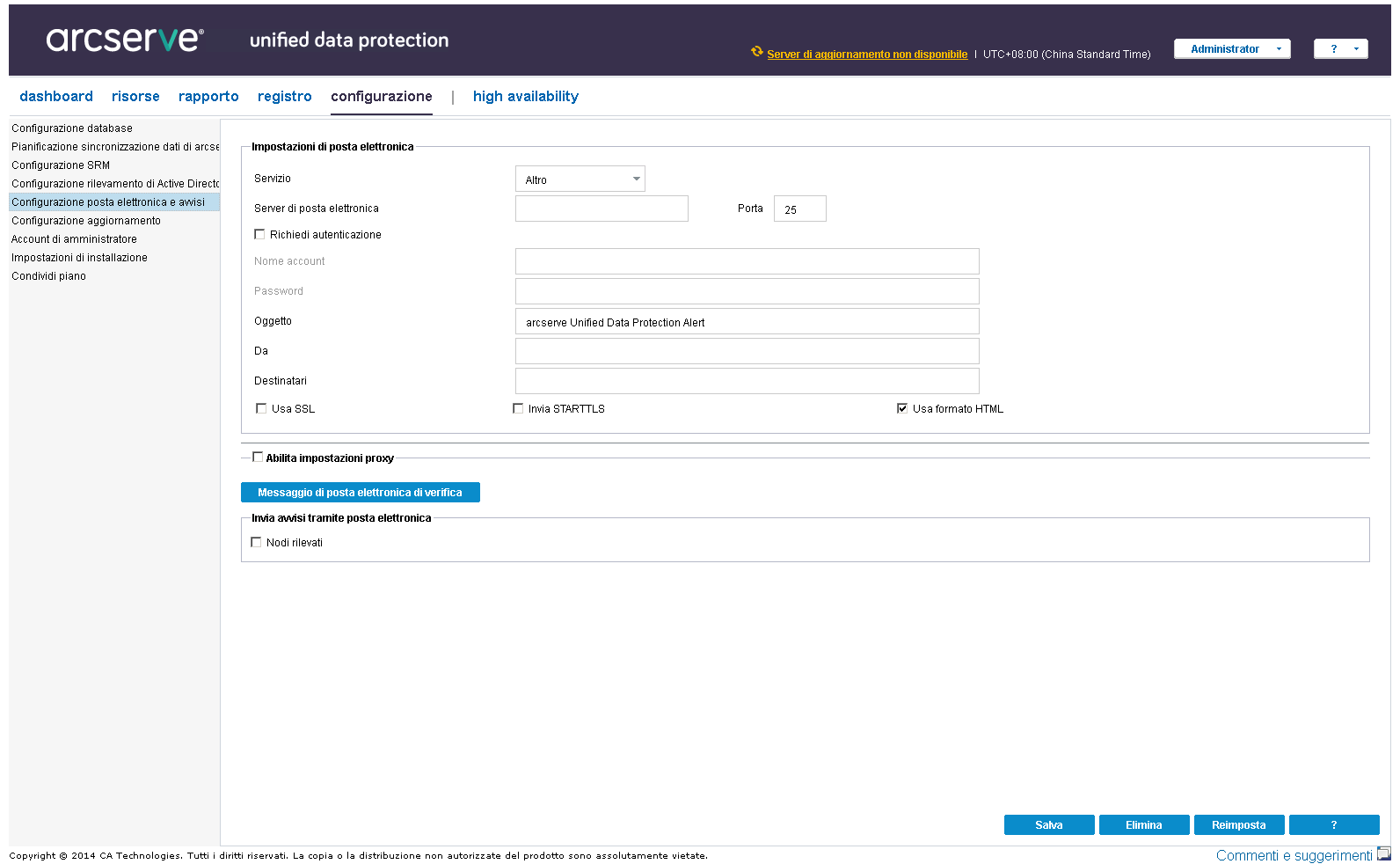Open the help dropdown in header
Viewport: 1400px width, 864px height.
tap(1340, 49)
